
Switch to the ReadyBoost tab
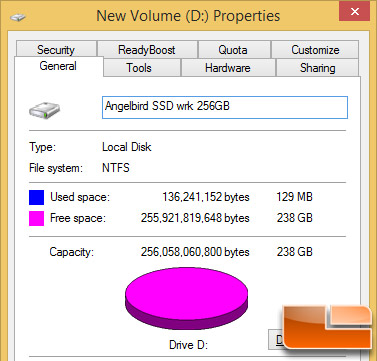pos(147,49)
